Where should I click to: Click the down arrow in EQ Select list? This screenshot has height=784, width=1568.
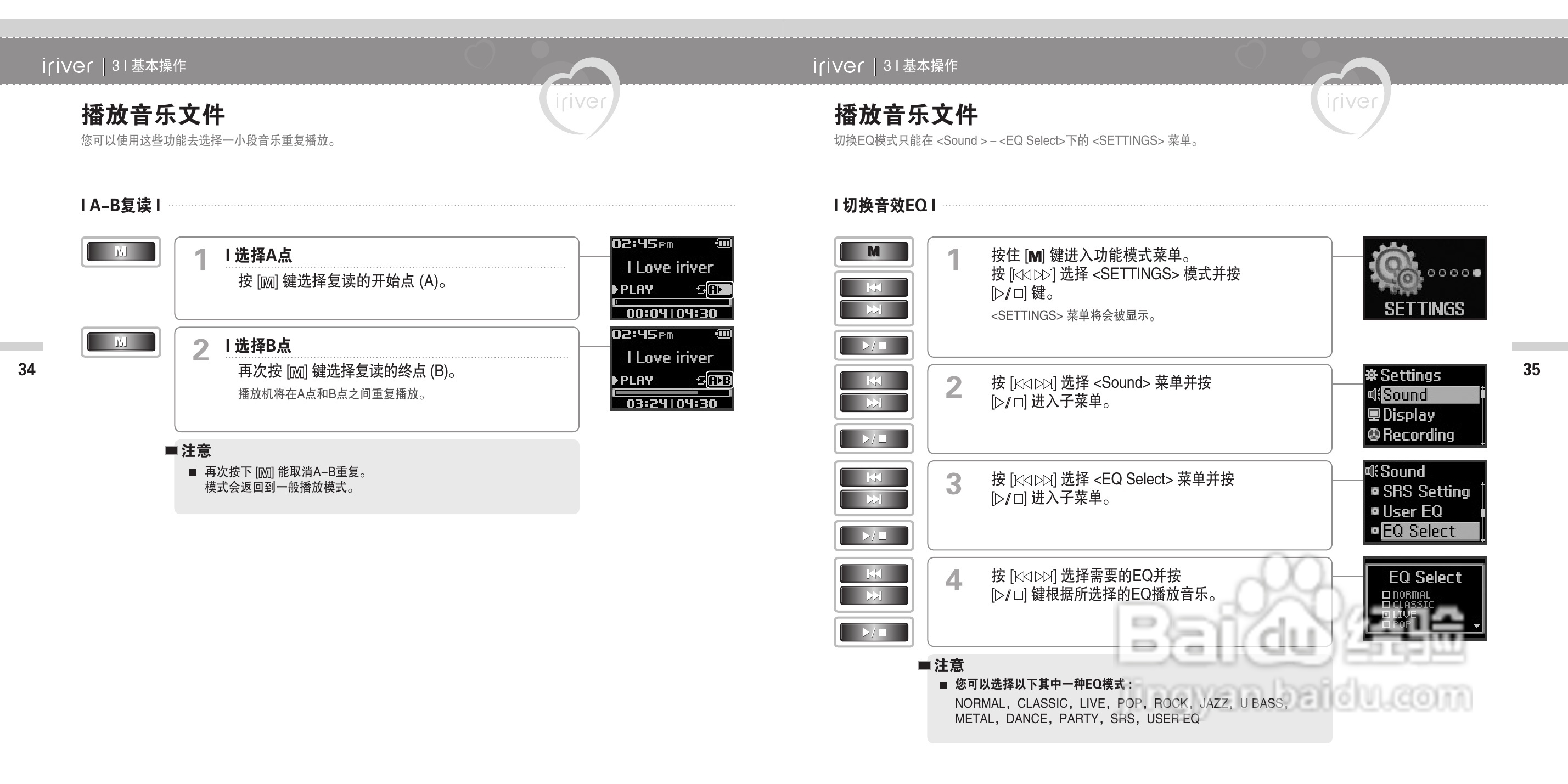[x=1476, y=626]
